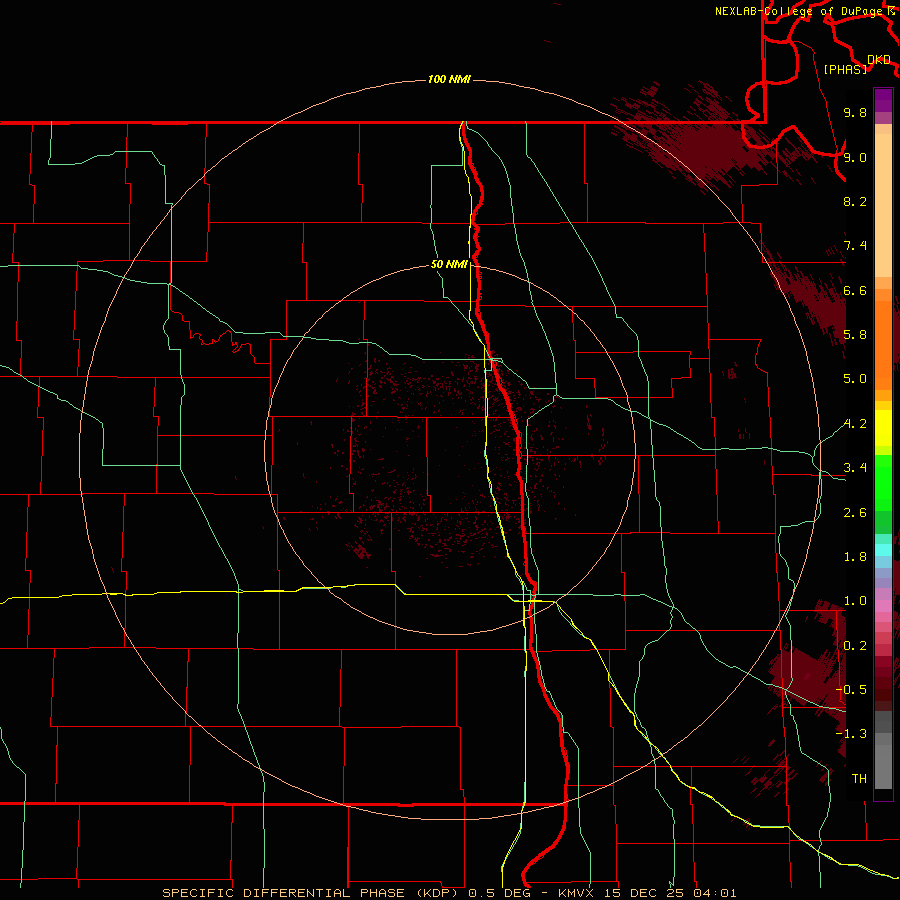Image resolution: width=900 pixels, height=900 pixels.
Task: Click the 1.0 color scale value
Action: tap(855, 601)
